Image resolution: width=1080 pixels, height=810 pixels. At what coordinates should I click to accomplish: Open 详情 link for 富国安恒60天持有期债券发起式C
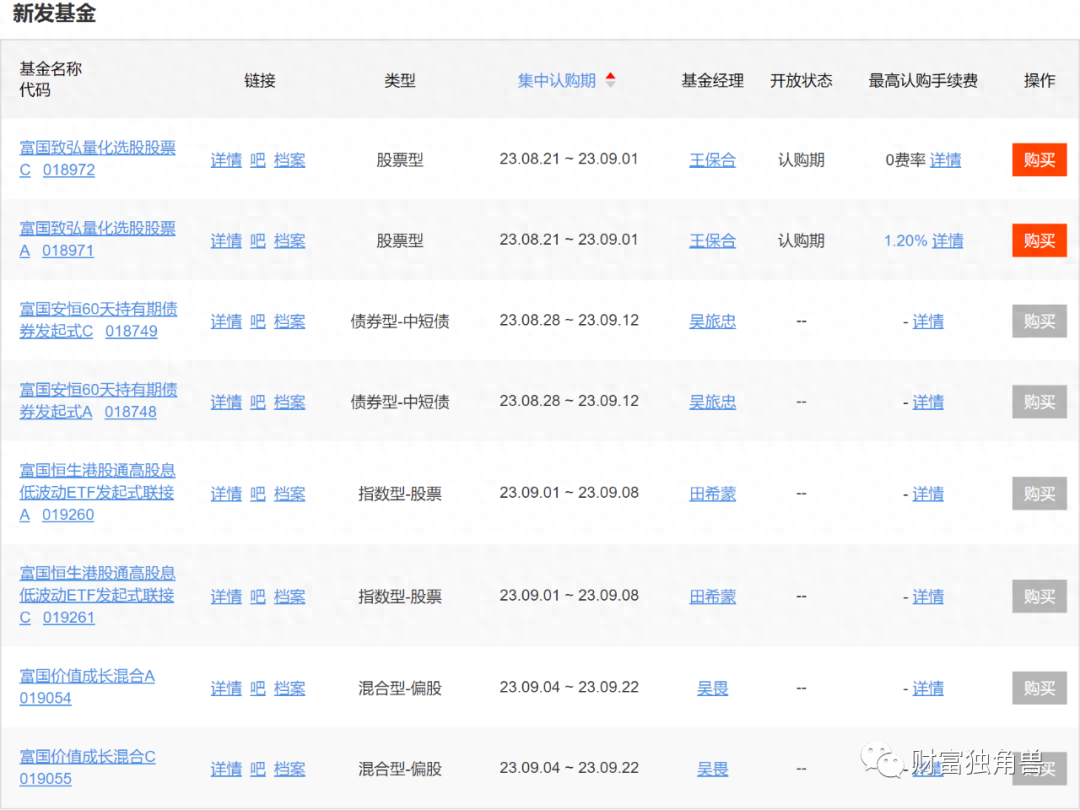pos(226,322)
